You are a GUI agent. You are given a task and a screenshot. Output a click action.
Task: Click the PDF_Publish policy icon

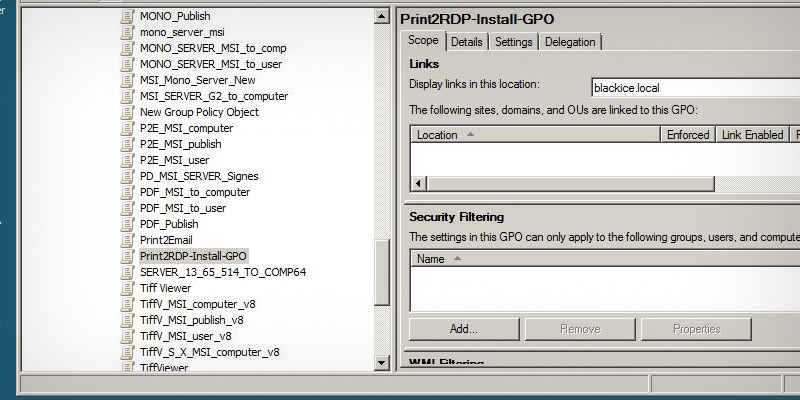click(x=127, y=224)
